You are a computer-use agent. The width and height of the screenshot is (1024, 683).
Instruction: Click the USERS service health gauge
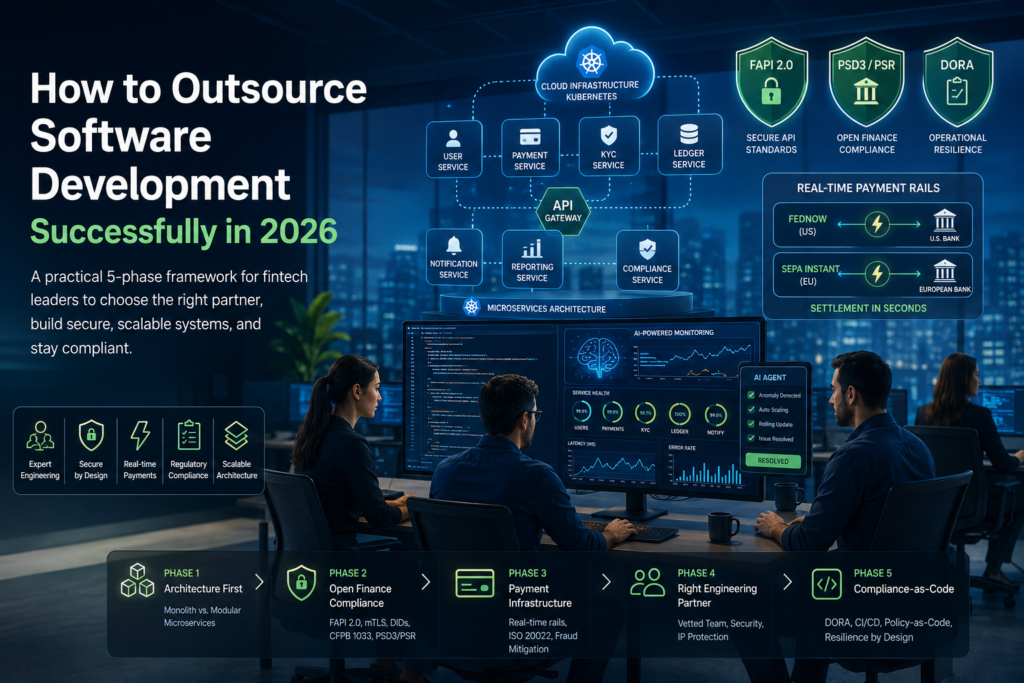(581, 411)
